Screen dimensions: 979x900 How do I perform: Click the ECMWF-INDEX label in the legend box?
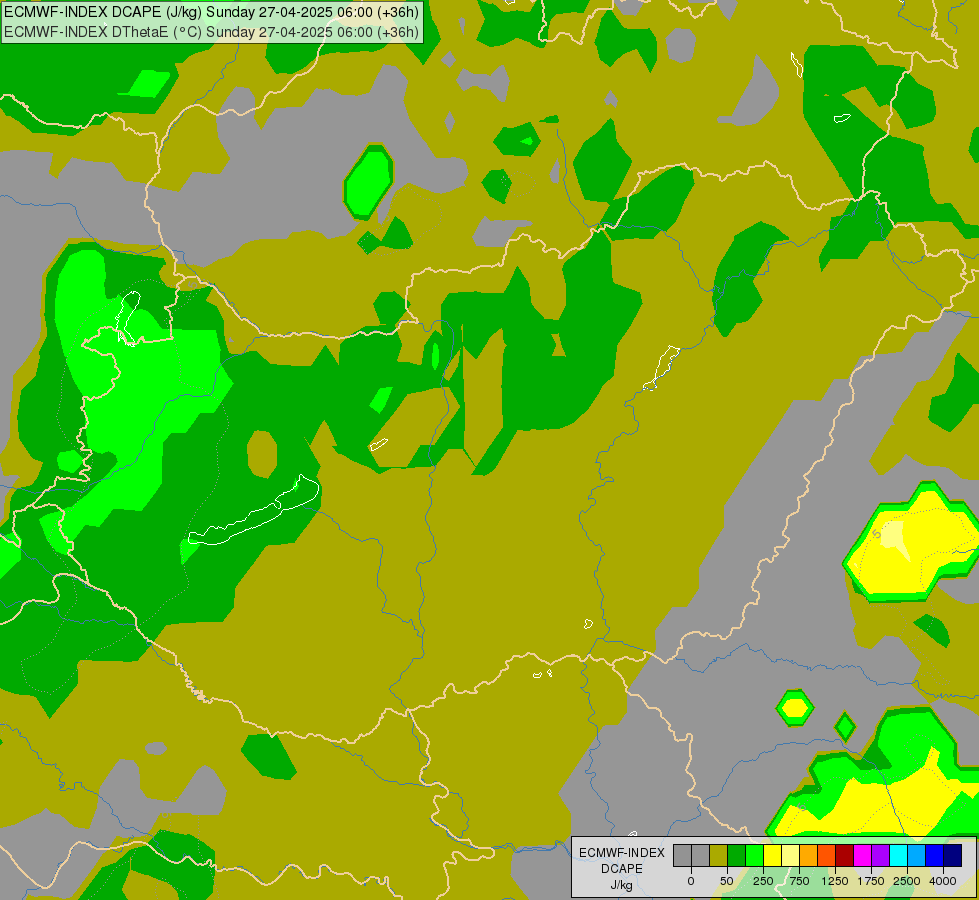622,853
